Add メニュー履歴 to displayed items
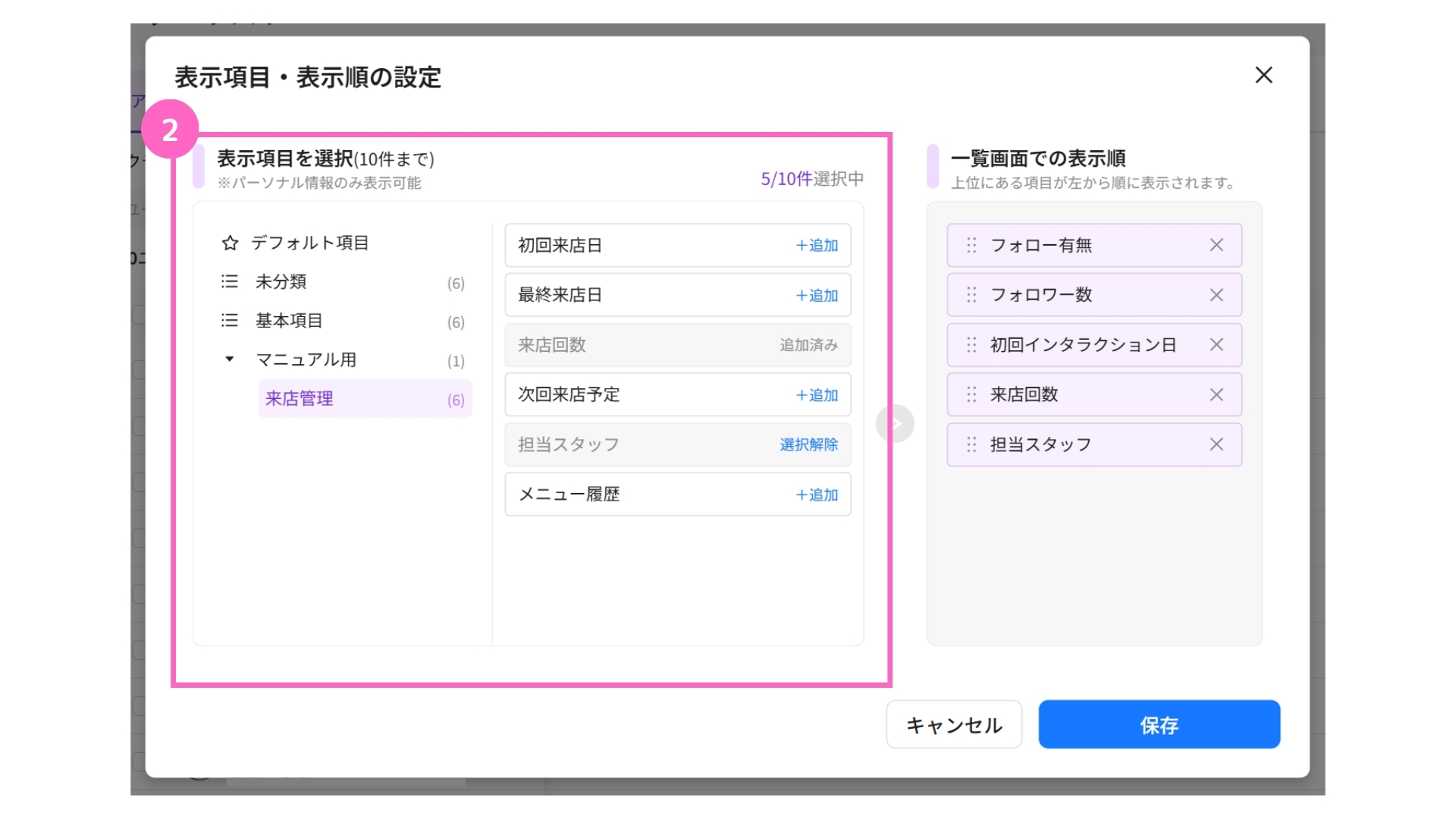Viewport: 1456px width, 819px height. click(x=817, y=495)
